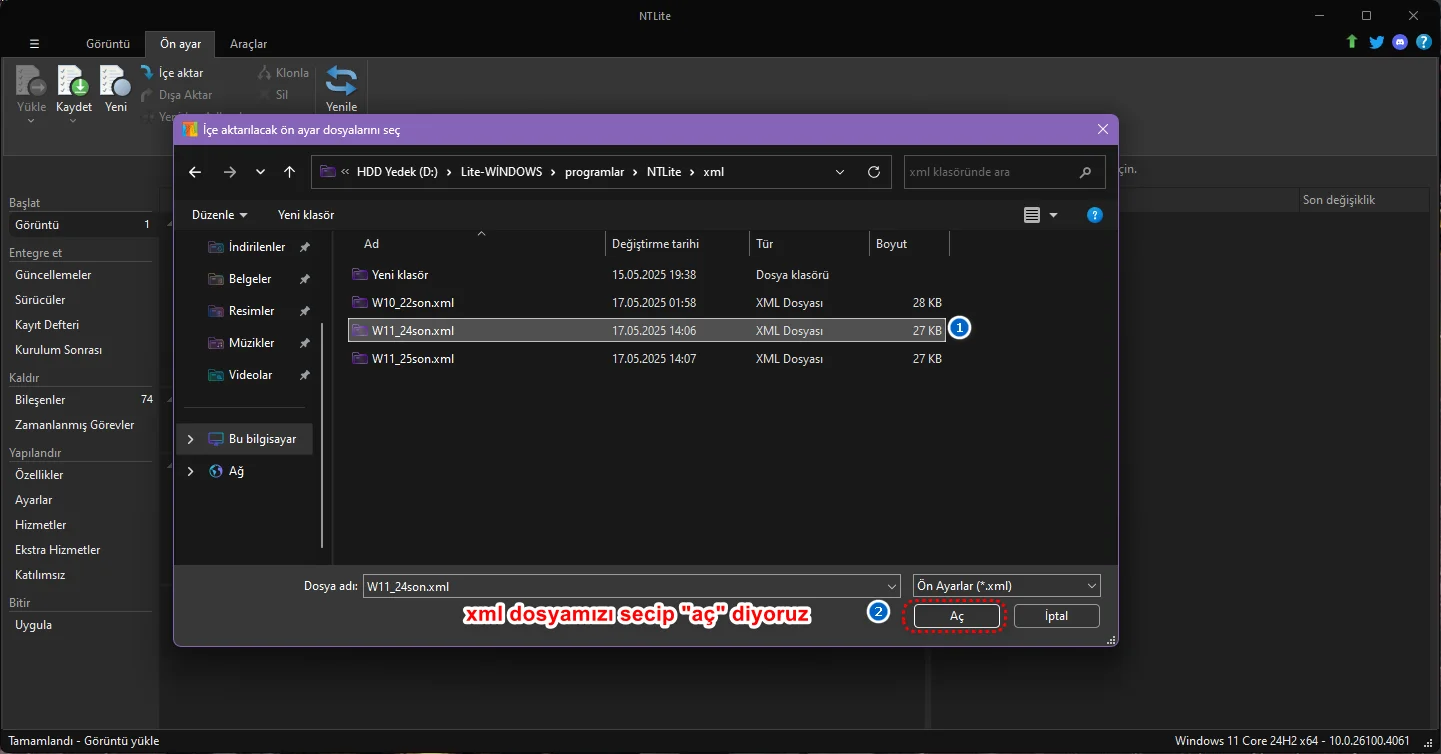Open the Kaydet dropdown arrow

tap(74, 121)
